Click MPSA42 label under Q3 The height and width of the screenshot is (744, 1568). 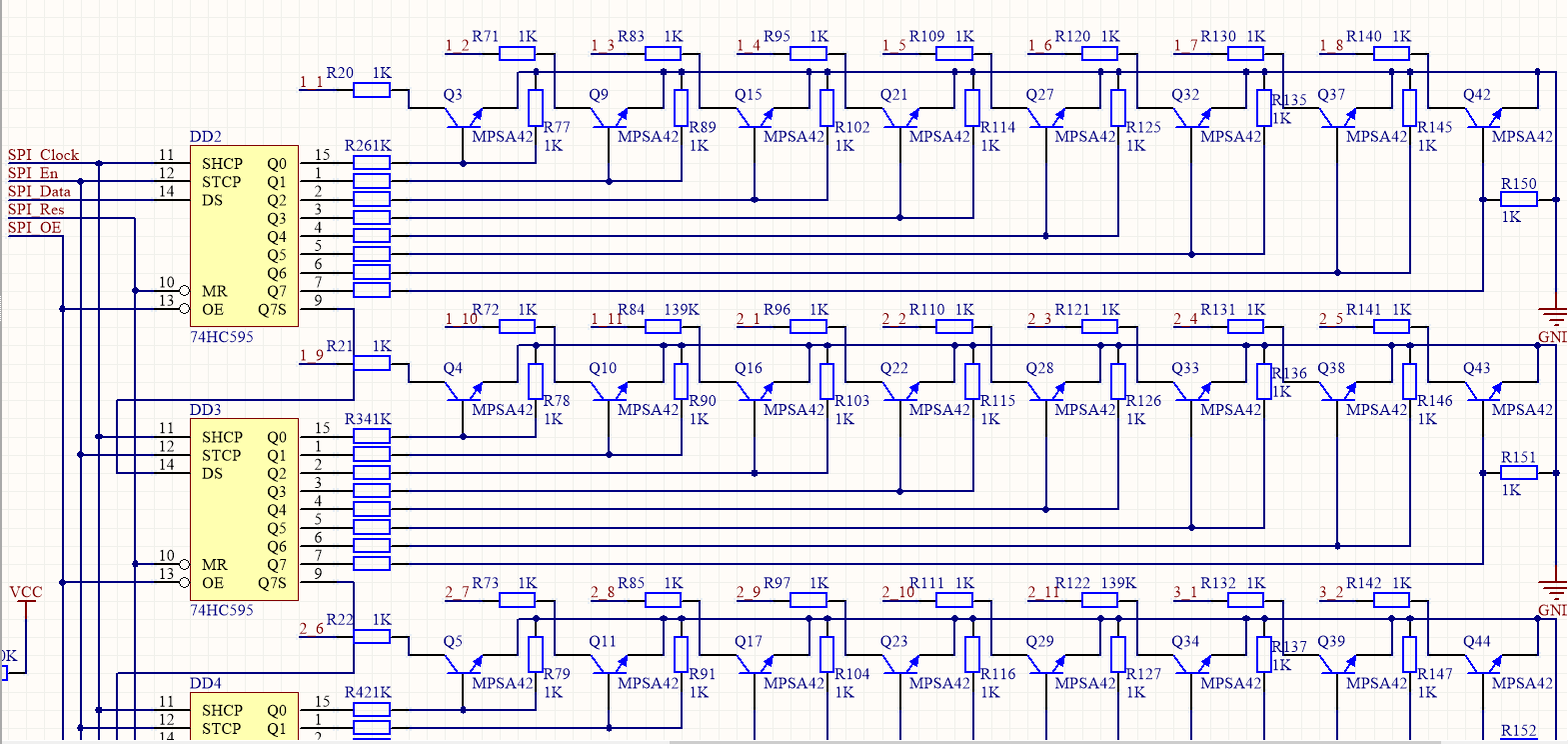coord(503,137)
